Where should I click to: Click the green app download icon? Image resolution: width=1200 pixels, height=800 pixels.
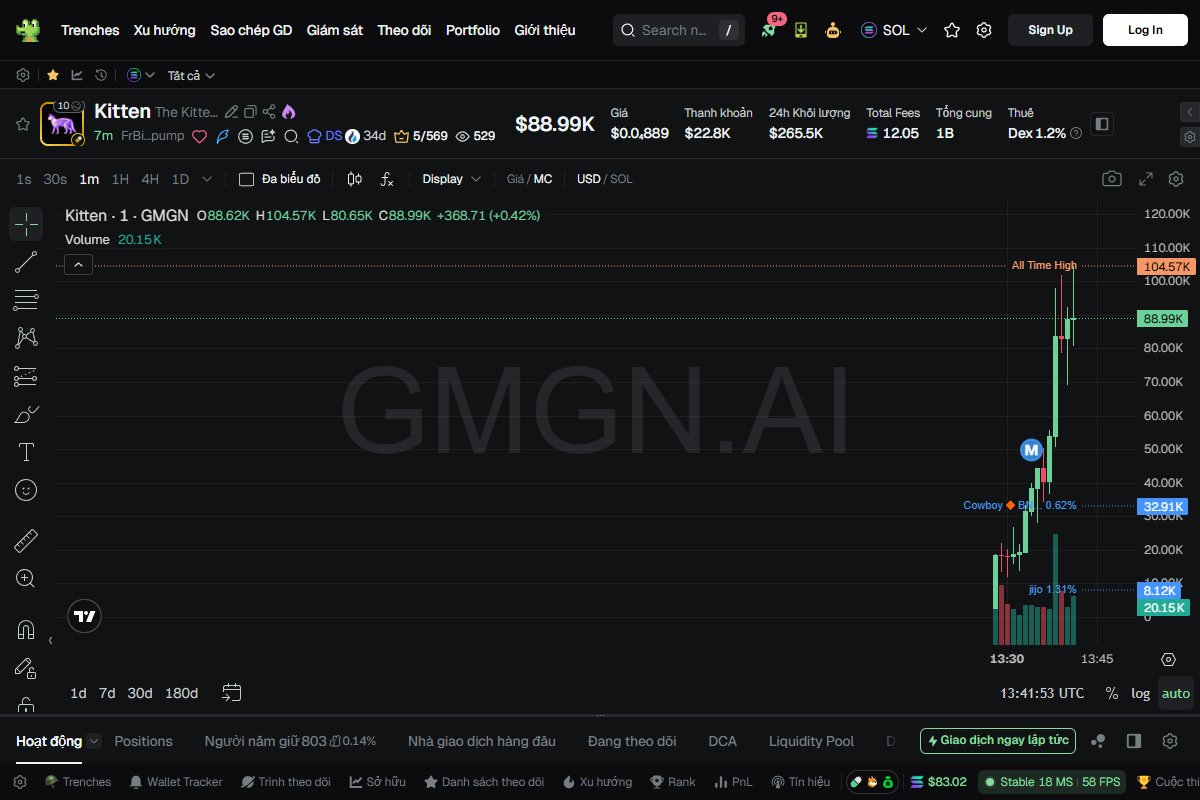(x=801, y=30)
